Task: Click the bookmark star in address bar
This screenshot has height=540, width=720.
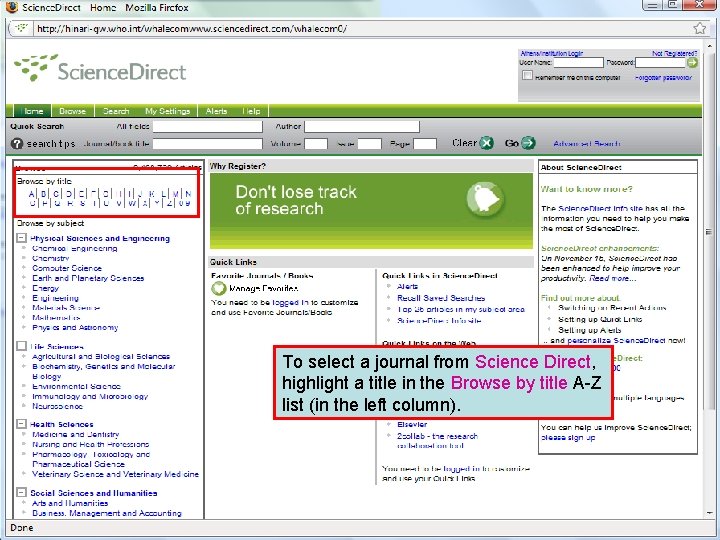Action: pos(700,28)
